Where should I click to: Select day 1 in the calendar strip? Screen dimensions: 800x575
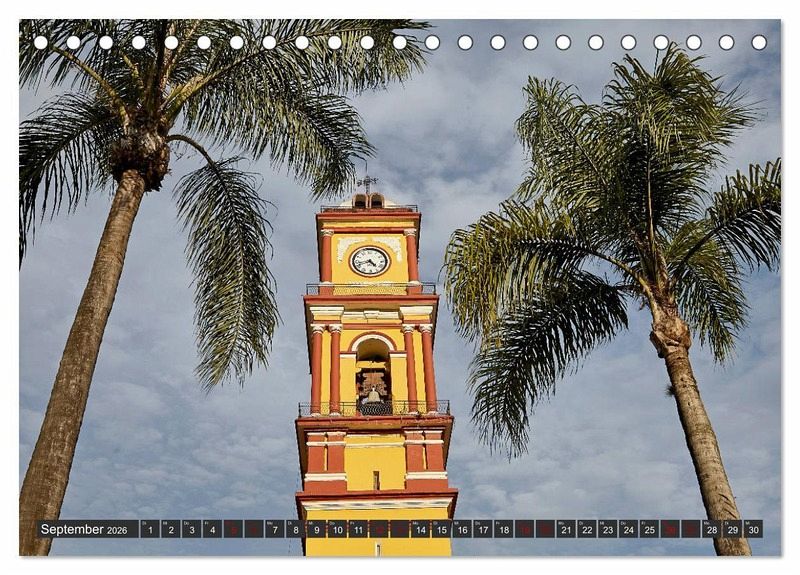click(x=150, y=529)
